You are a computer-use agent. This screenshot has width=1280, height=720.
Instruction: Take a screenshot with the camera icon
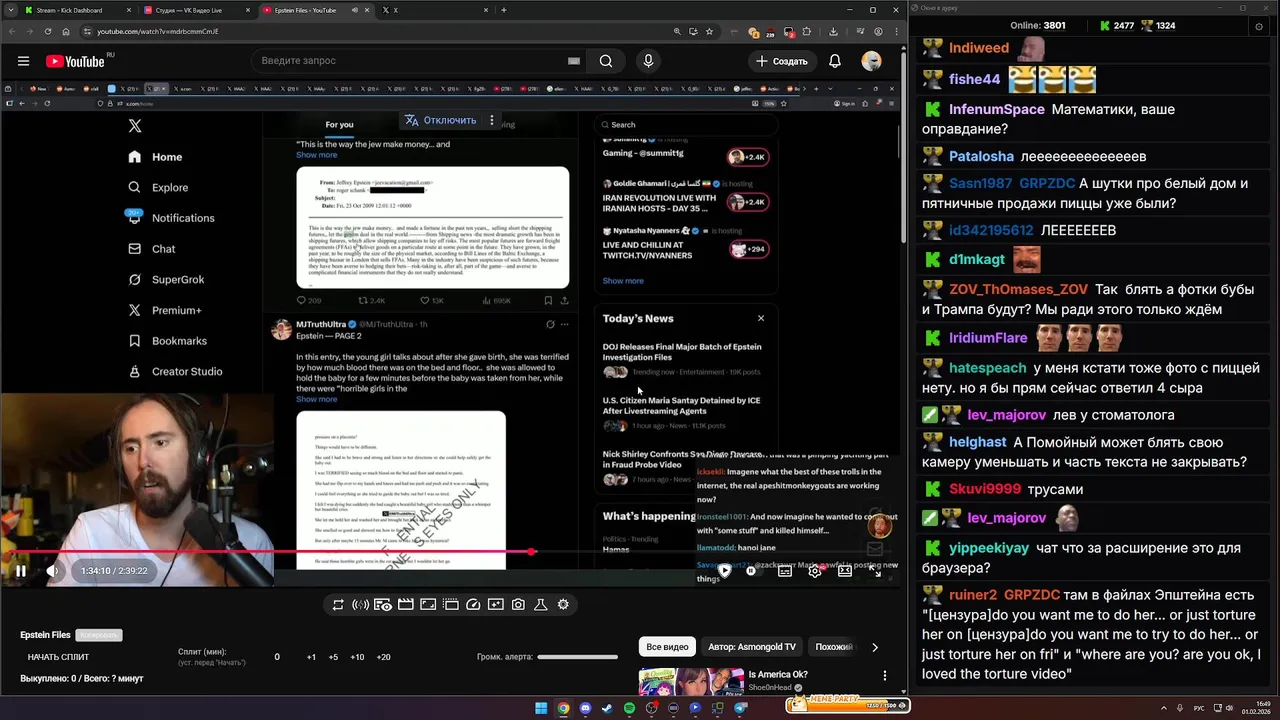[518, 605]
